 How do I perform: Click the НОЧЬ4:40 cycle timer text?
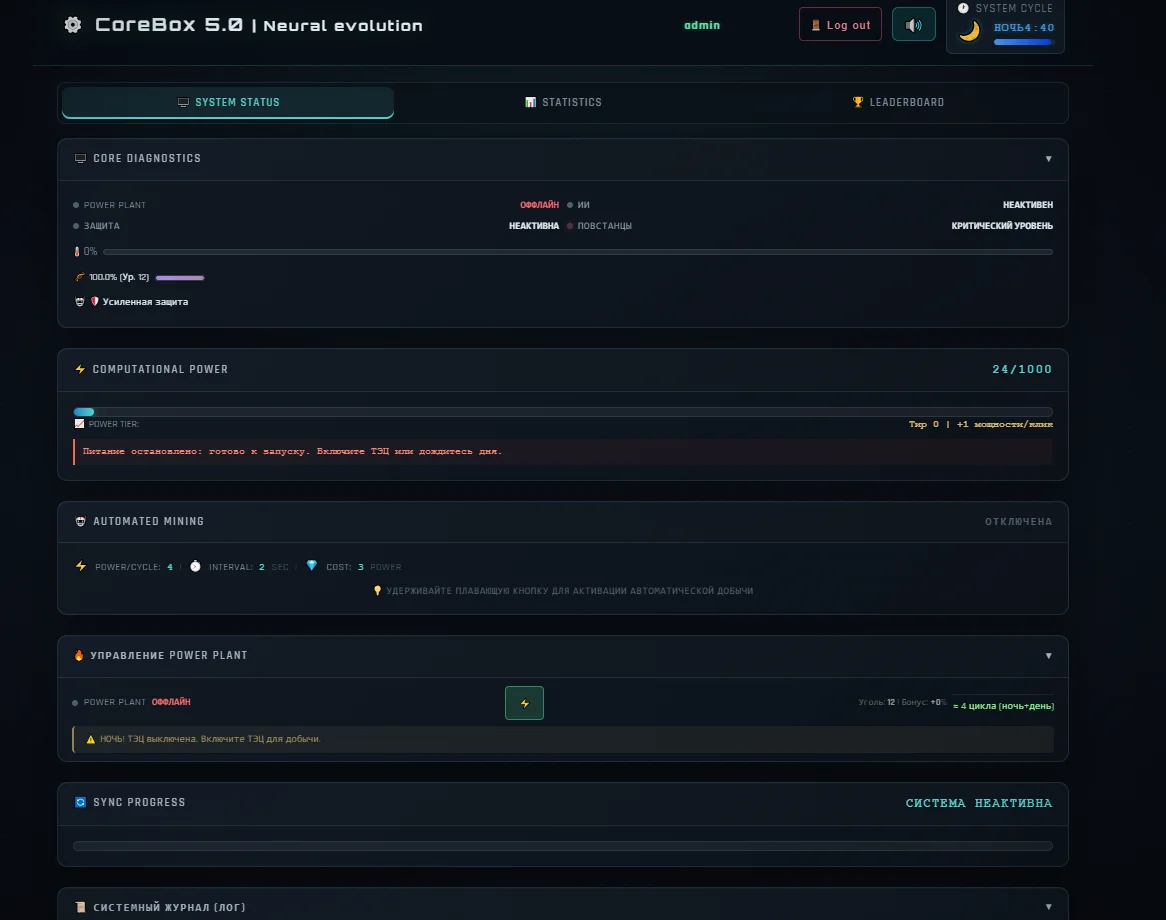coord(1024,28)
